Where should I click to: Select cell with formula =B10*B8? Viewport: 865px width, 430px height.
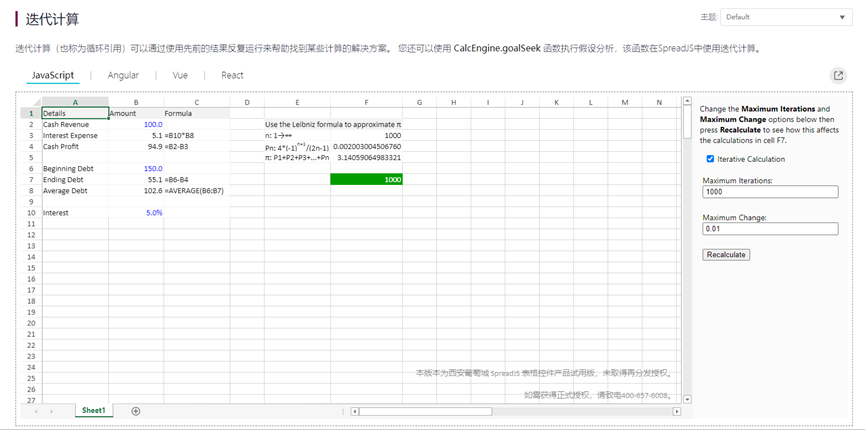click(197, 135)
